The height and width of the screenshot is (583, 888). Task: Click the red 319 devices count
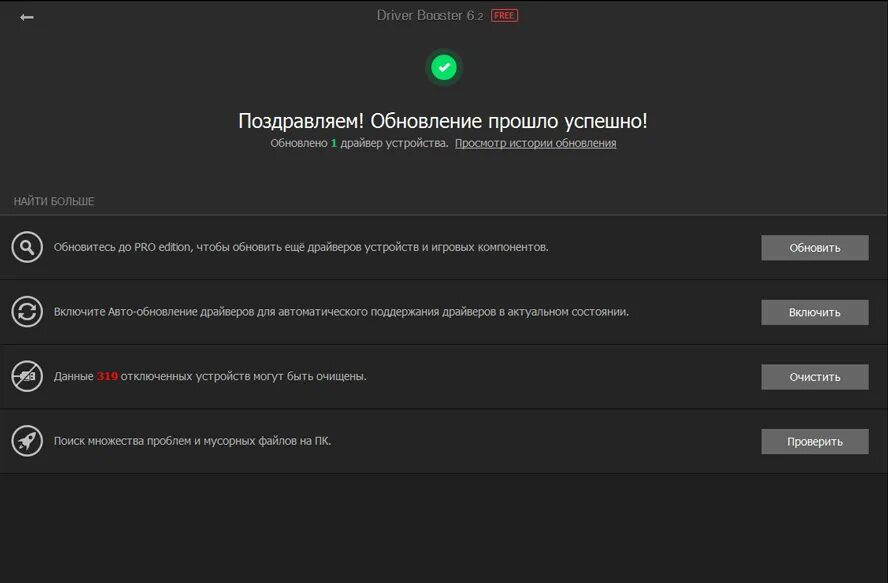click(107, 376)
